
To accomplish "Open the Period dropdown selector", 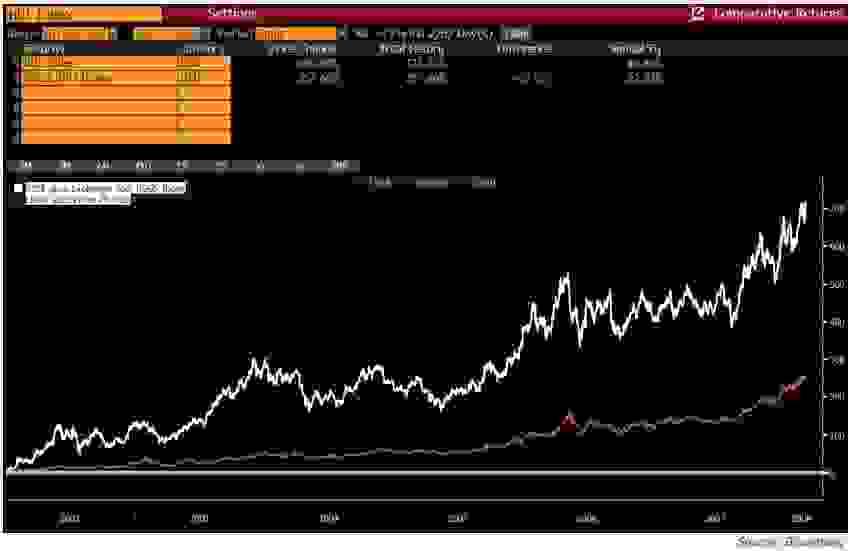I will 295,34.
